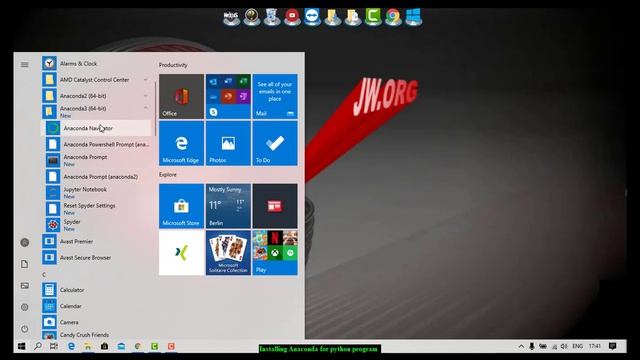Open the Microsoft Store tile
The width and height of the screenshot is (640, 360).
click(181, 206)
